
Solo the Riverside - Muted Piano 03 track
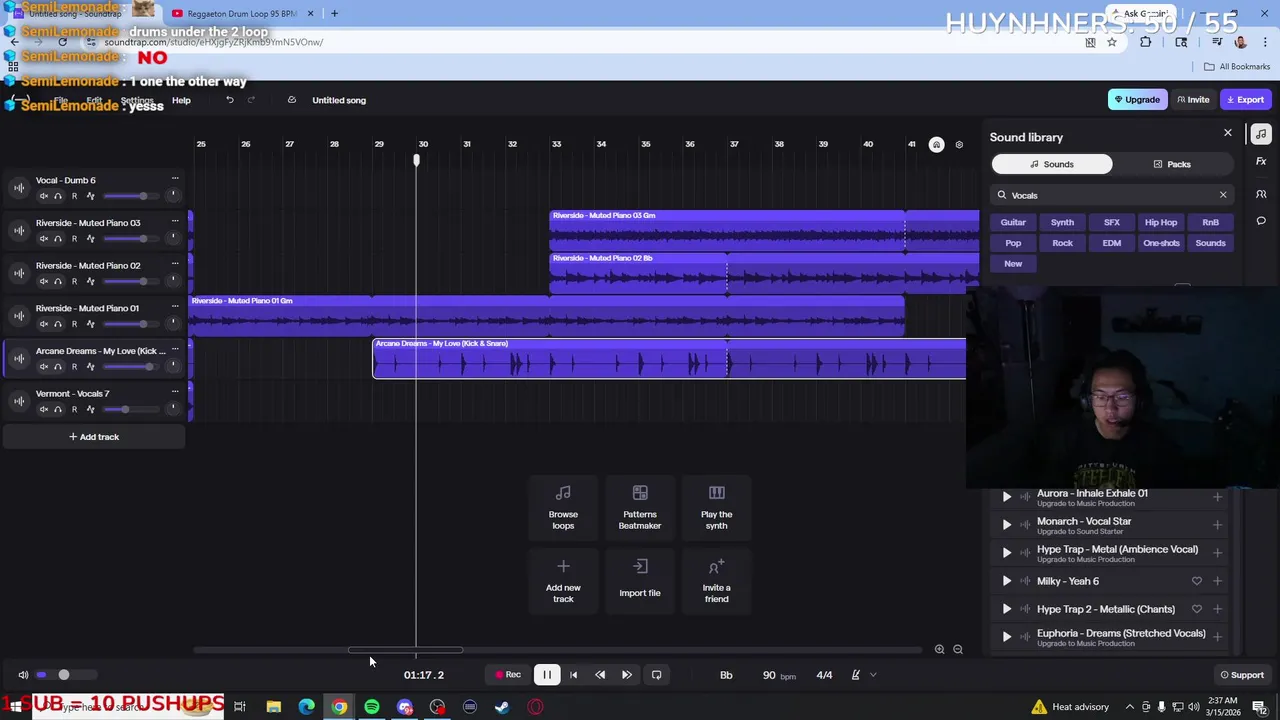[x=58, y=239]
